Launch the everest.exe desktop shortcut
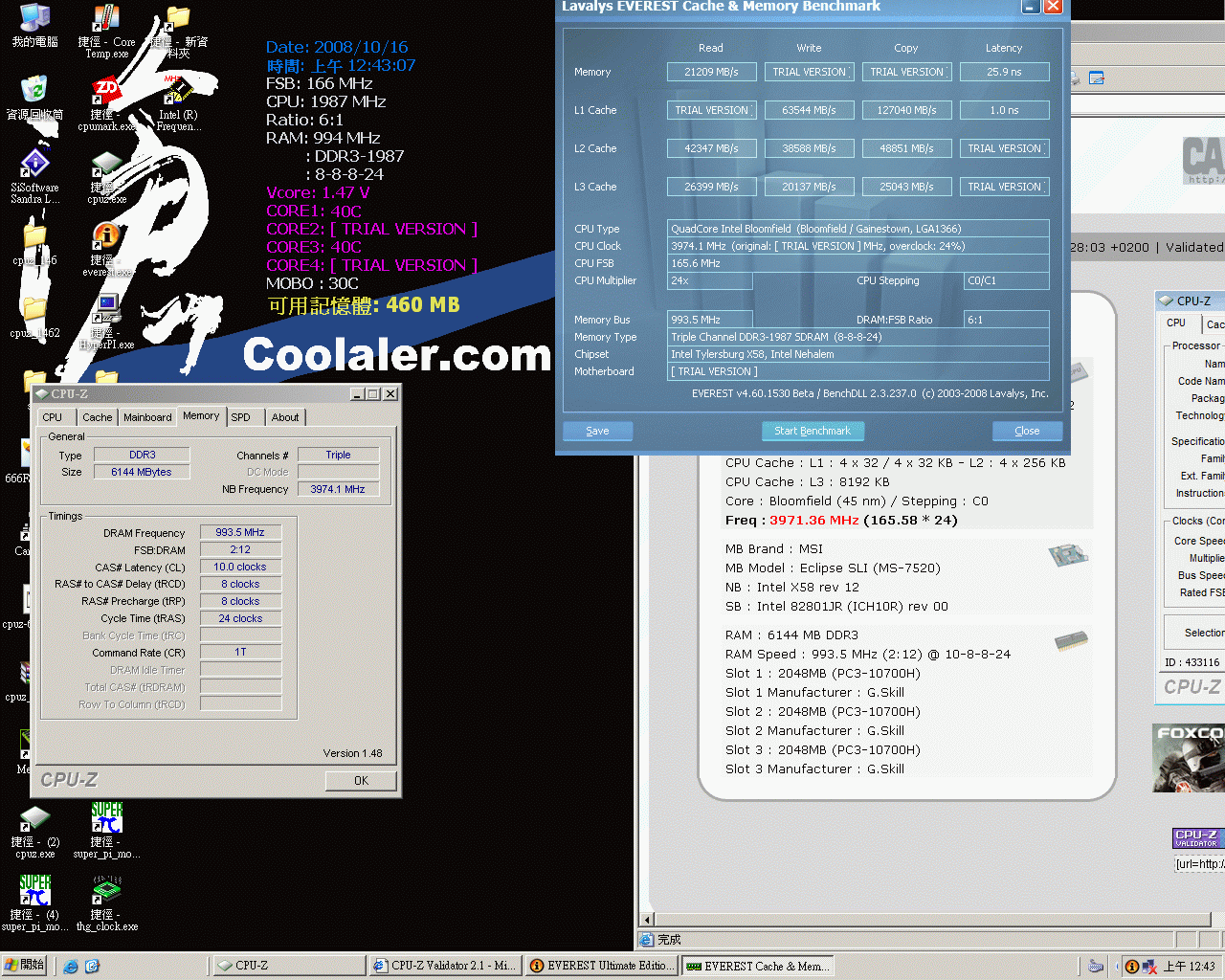1225x980 pixels. click(106, 250)
